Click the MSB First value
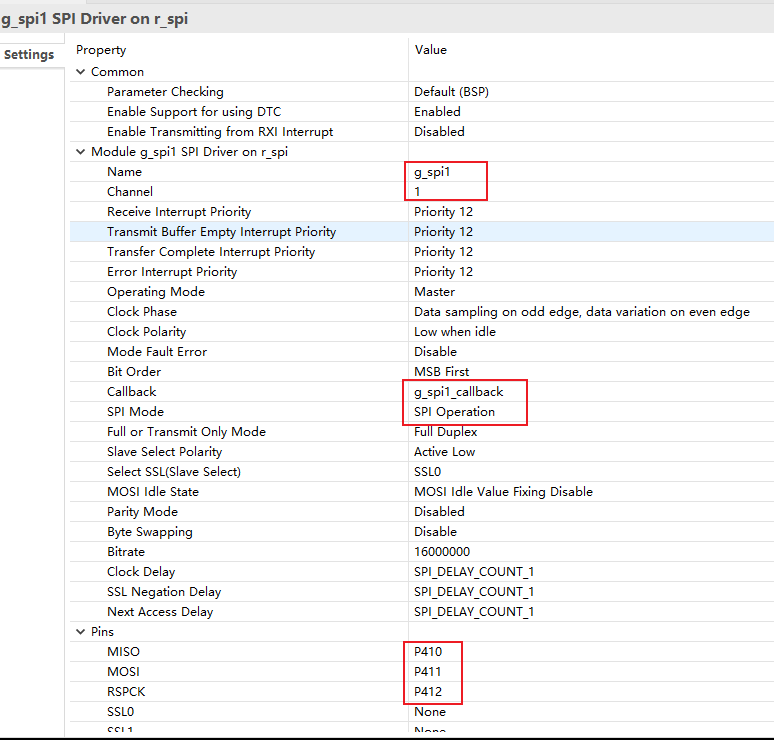This screenshot has width=774, height=740. point(442,372)
